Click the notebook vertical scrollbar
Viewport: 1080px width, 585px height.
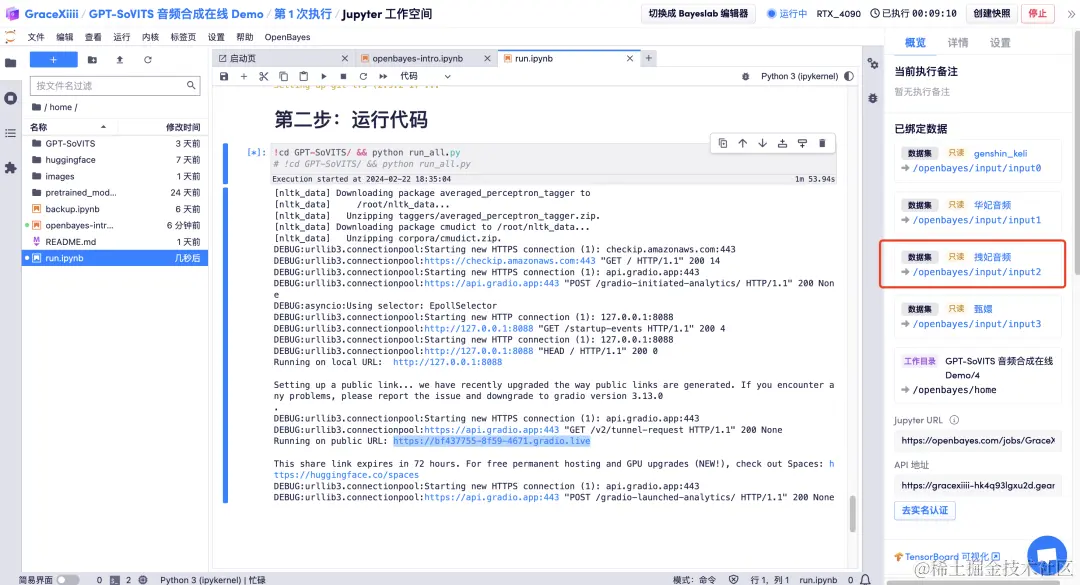(852, 513)
